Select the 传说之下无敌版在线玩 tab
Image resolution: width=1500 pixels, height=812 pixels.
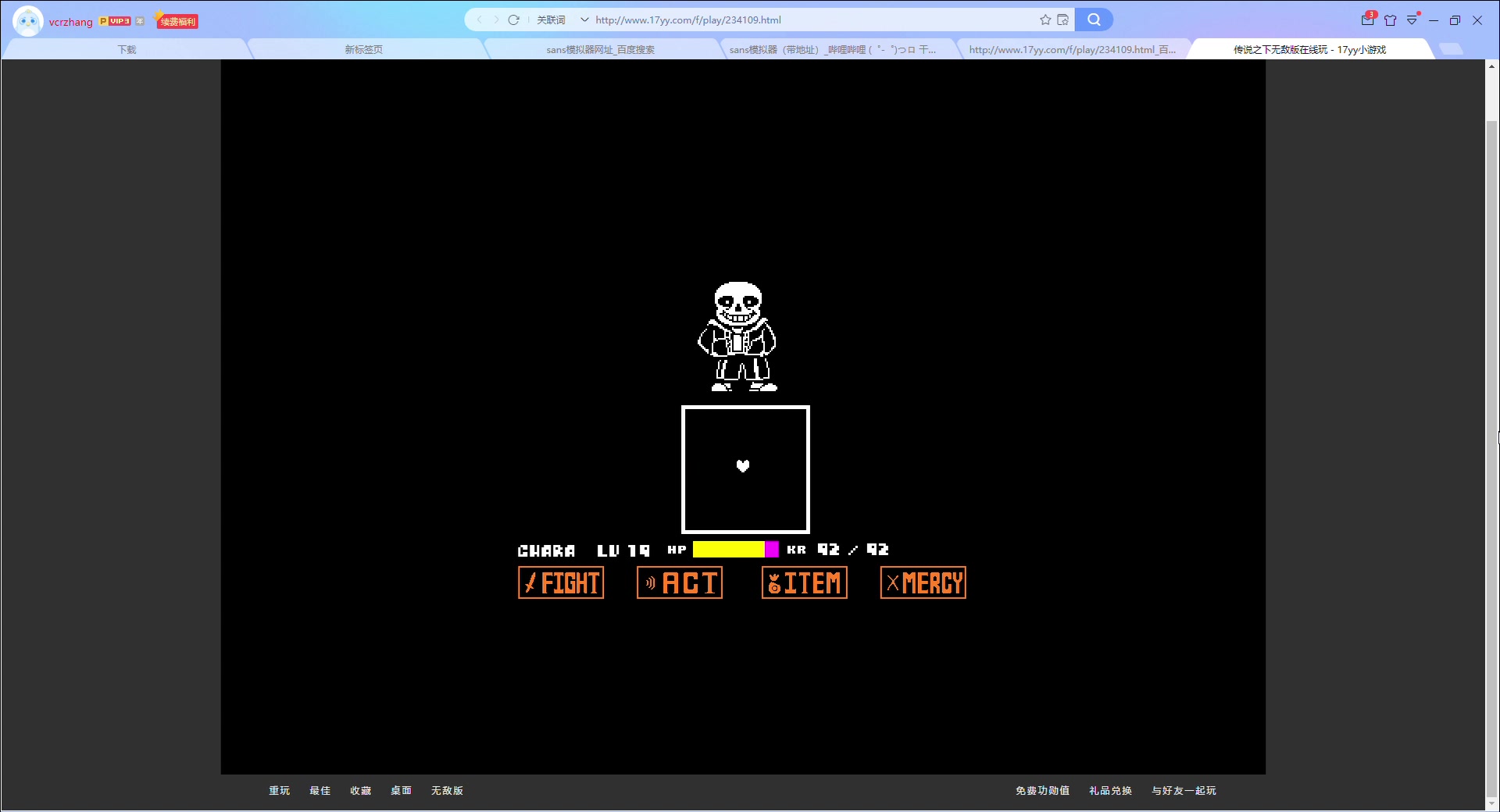(1309, 49)
